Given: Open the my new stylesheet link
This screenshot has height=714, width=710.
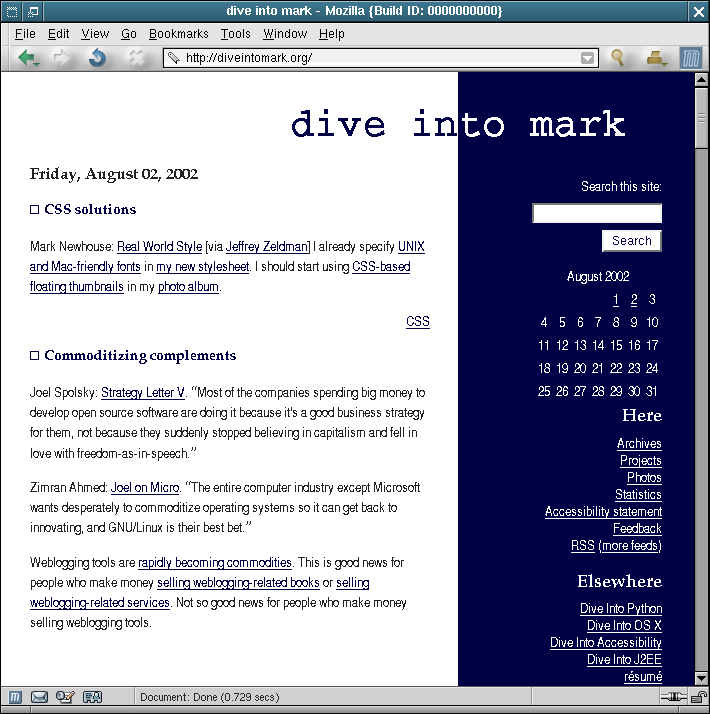Looking at the screenshot, I should point(203,266).
